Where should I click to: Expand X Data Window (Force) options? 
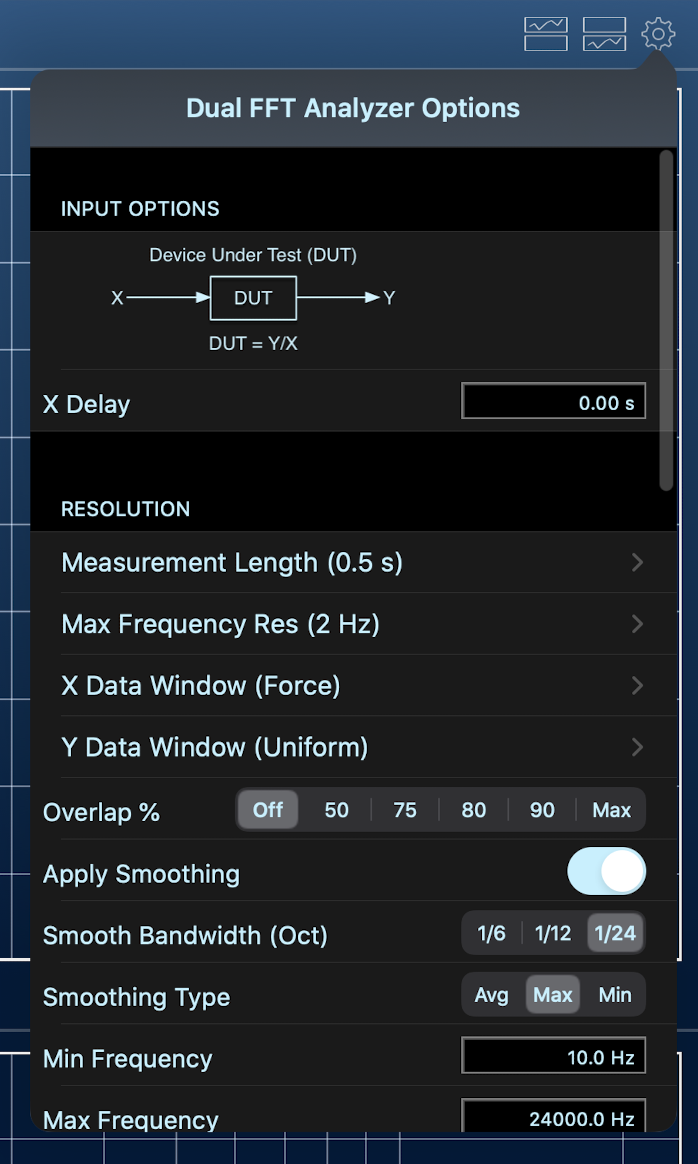pos(350,686)
